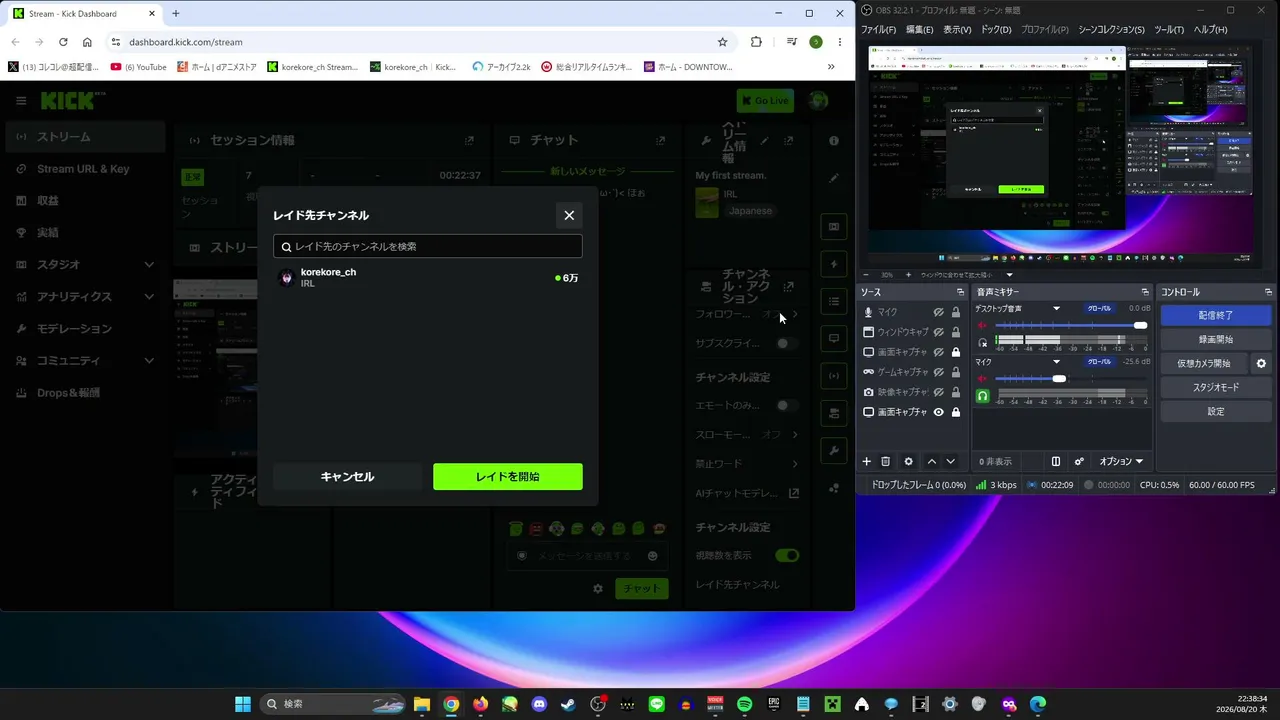Open virtual camera settings gear in OBS

tap(1261, 363)
